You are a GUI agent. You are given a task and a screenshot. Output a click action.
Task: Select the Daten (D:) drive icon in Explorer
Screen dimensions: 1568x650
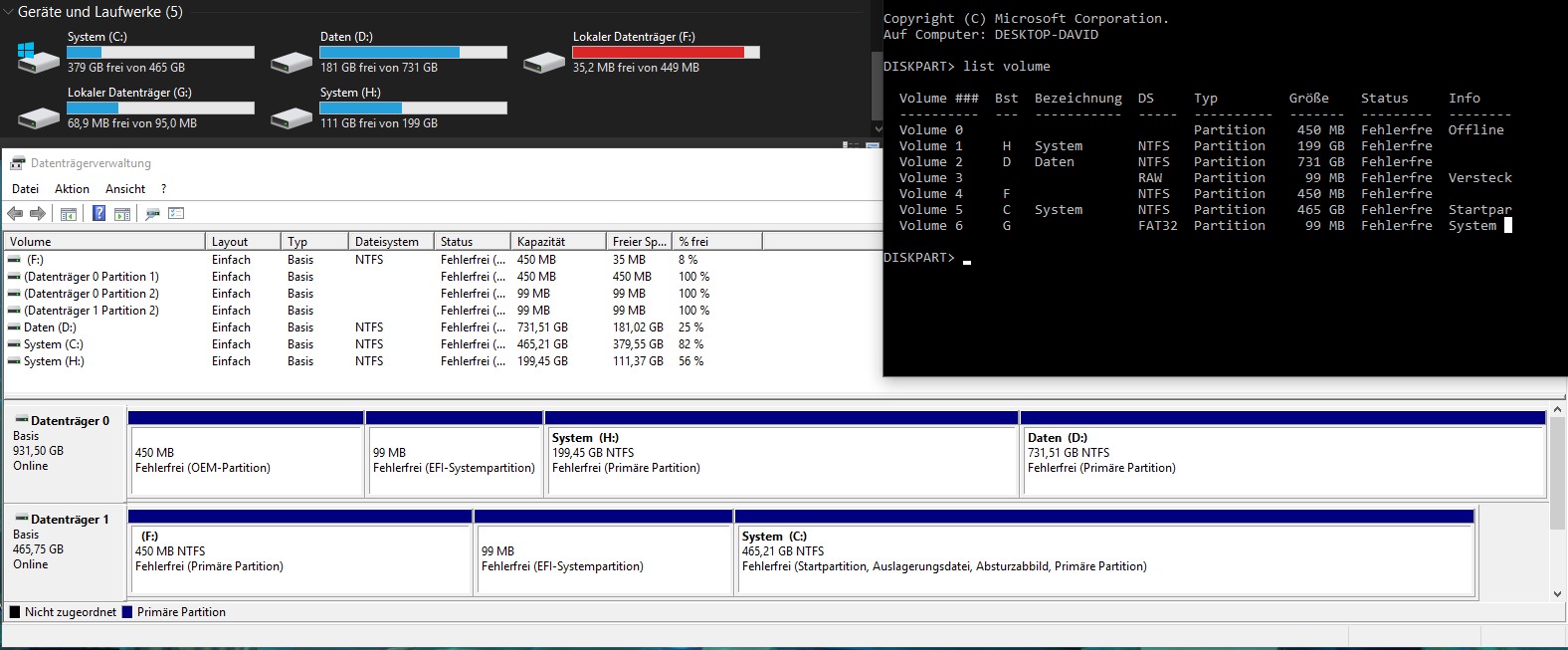pyautogui.click(x=292, y=62)
